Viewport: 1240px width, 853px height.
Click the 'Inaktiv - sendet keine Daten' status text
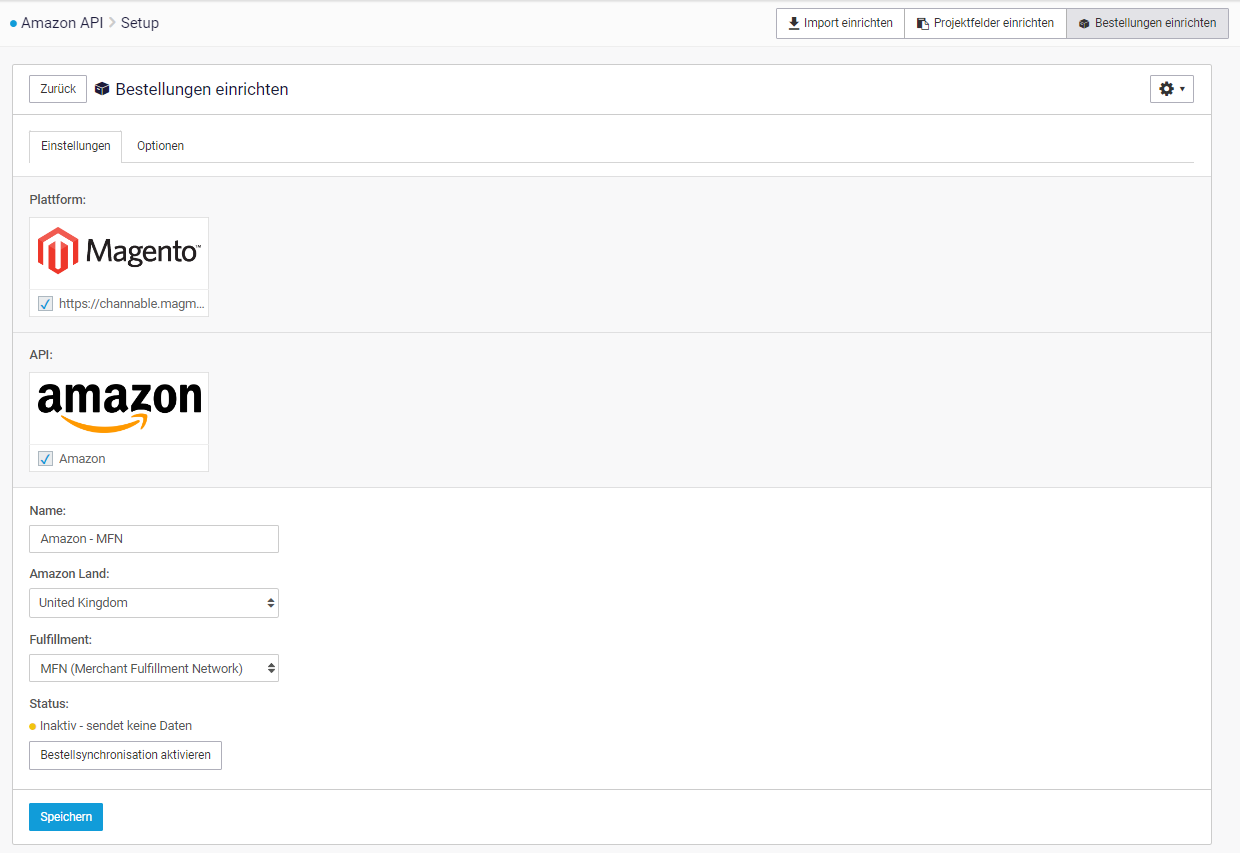coord(116,726)
